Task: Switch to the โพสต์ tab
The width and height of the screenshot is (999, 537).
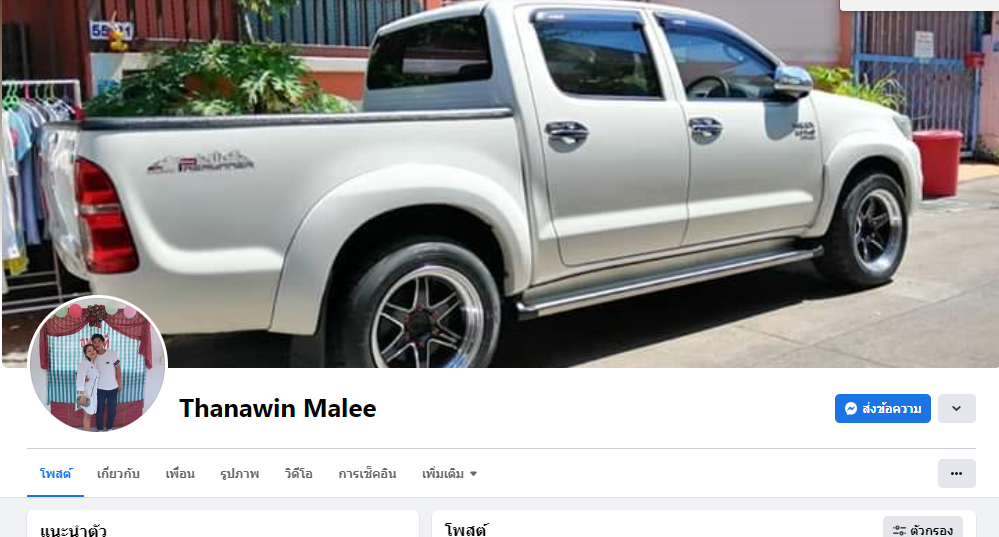Action: (55, 473)
